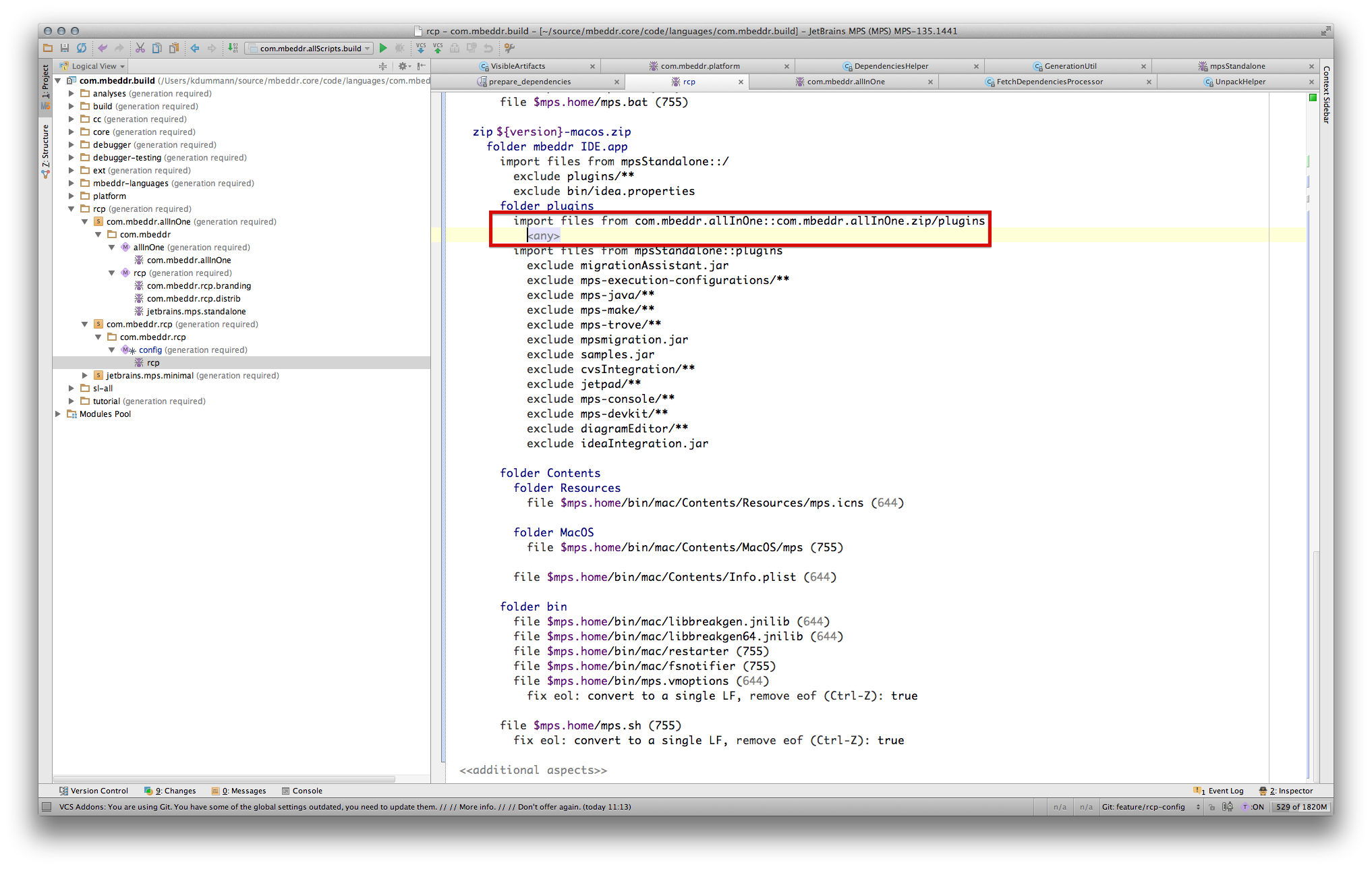The image size is (1372, 869).
Task: Click 'exclude samples.jar' line in editor
Action: click(x=590, y=354)
